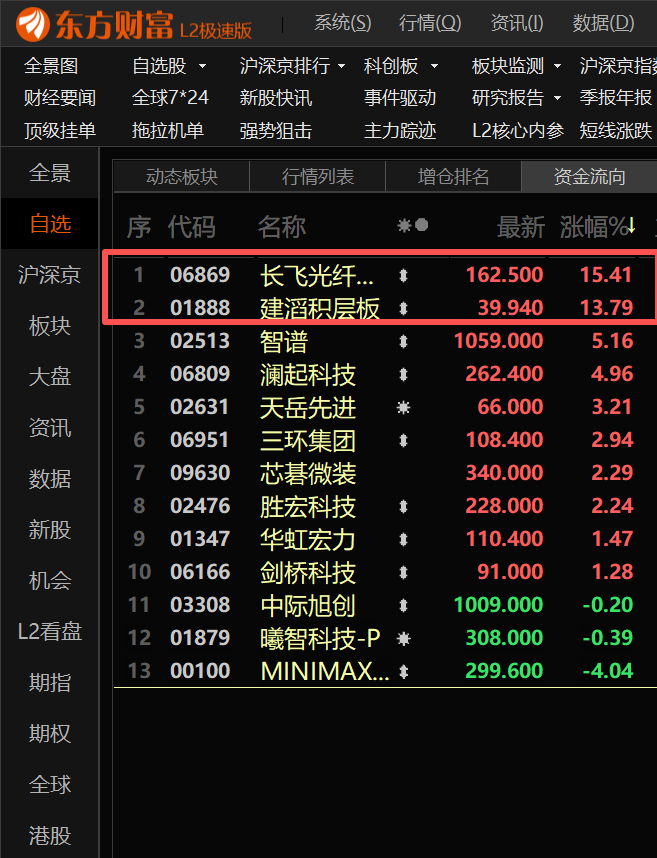Select 大盘 in the left sidebar
The width and height of the screenshot is (657, 858).
50,376
